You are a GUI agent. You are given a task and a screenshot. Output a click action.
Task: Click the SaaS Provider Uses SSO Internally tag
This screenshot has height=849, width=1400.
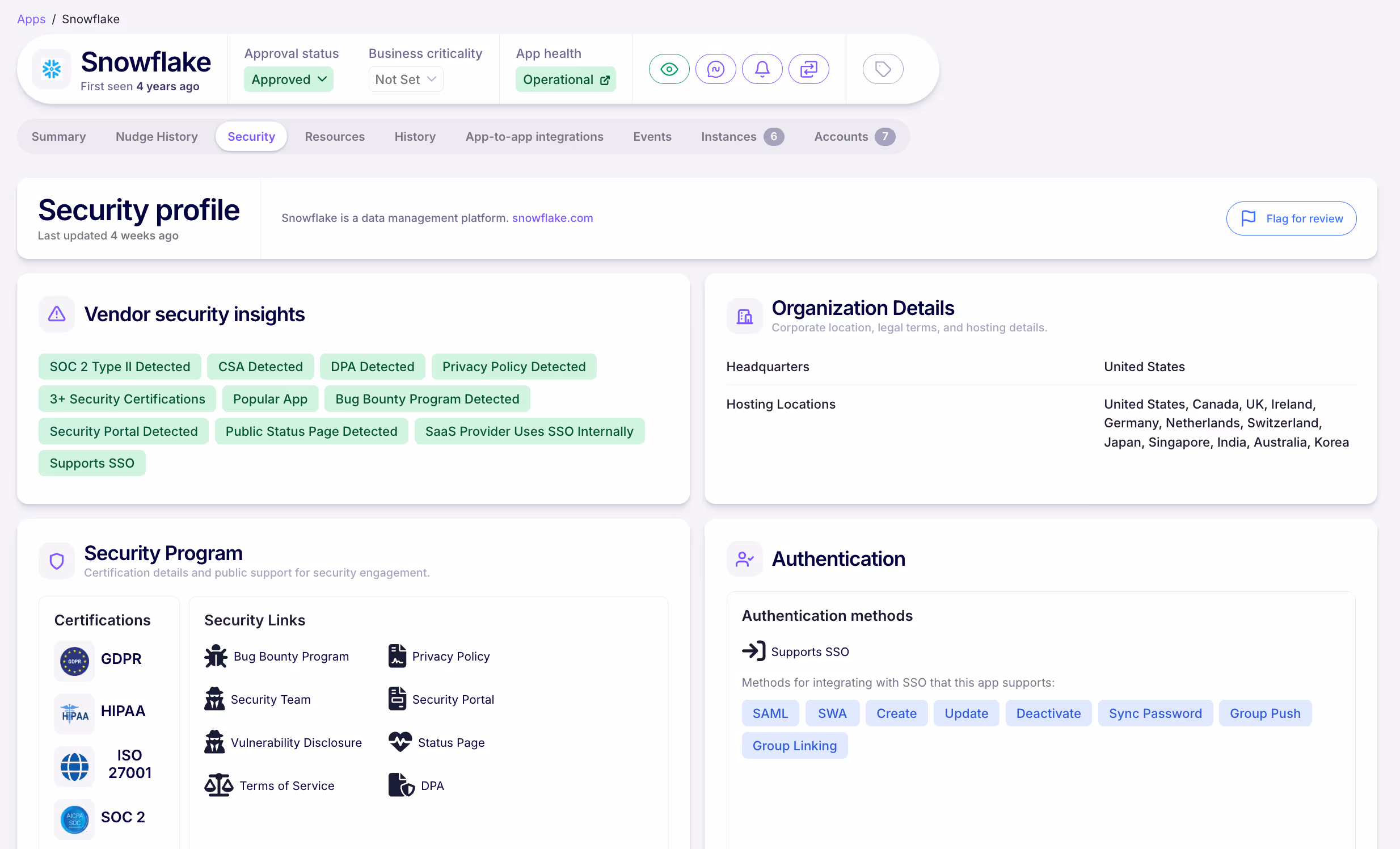[x=530, y=432]
